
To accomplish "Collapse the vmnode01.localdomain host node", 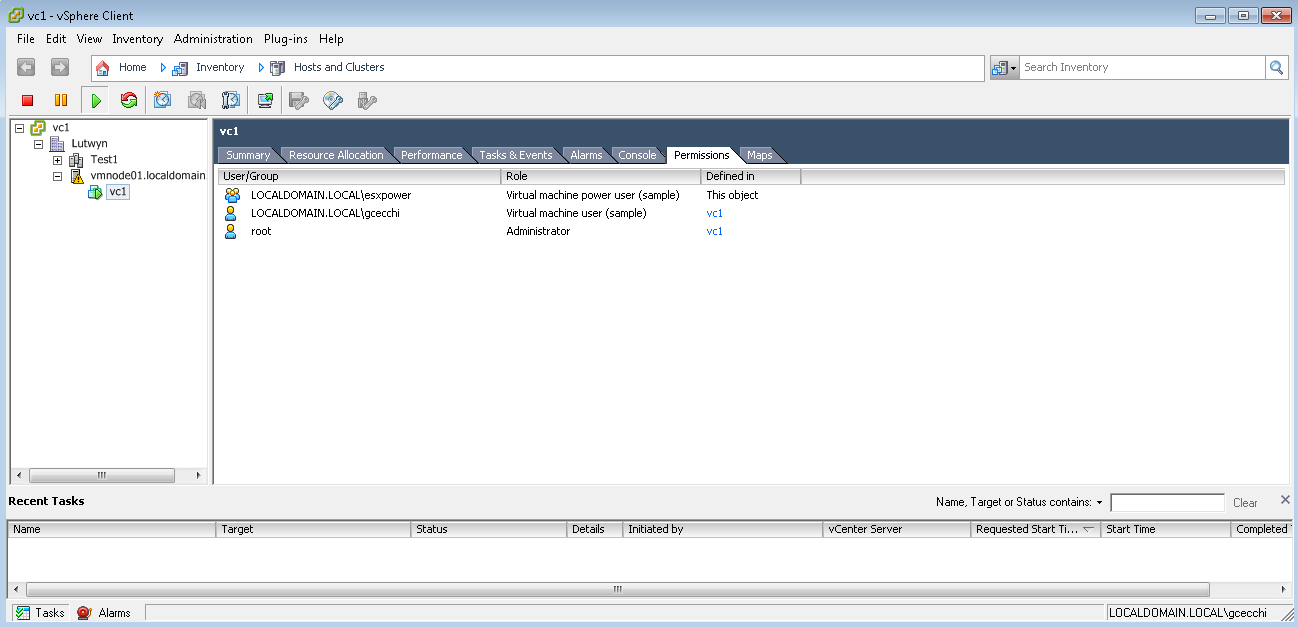I will tap(57, 176).
